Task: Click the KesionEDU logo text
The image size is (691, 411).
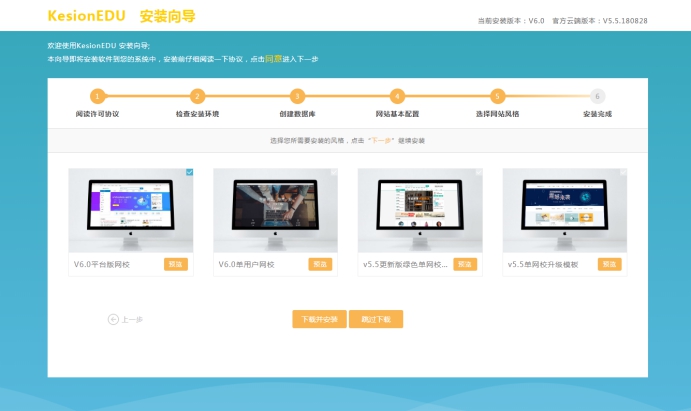Action: (x=86, y=16)
